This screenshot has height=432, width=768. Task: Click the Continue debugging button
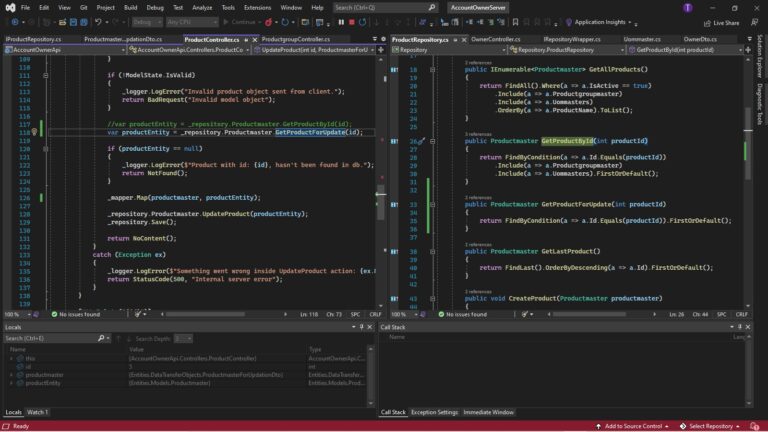pyautogui.click(x=241, y=22)
